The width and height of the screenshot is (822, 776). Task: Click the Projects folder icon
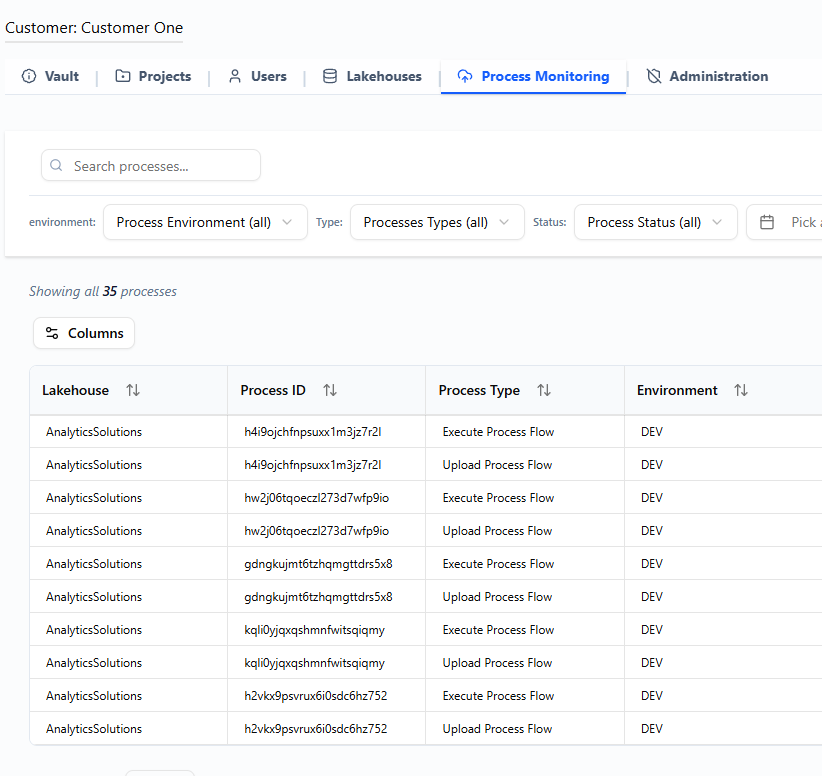tap(122, 75)
